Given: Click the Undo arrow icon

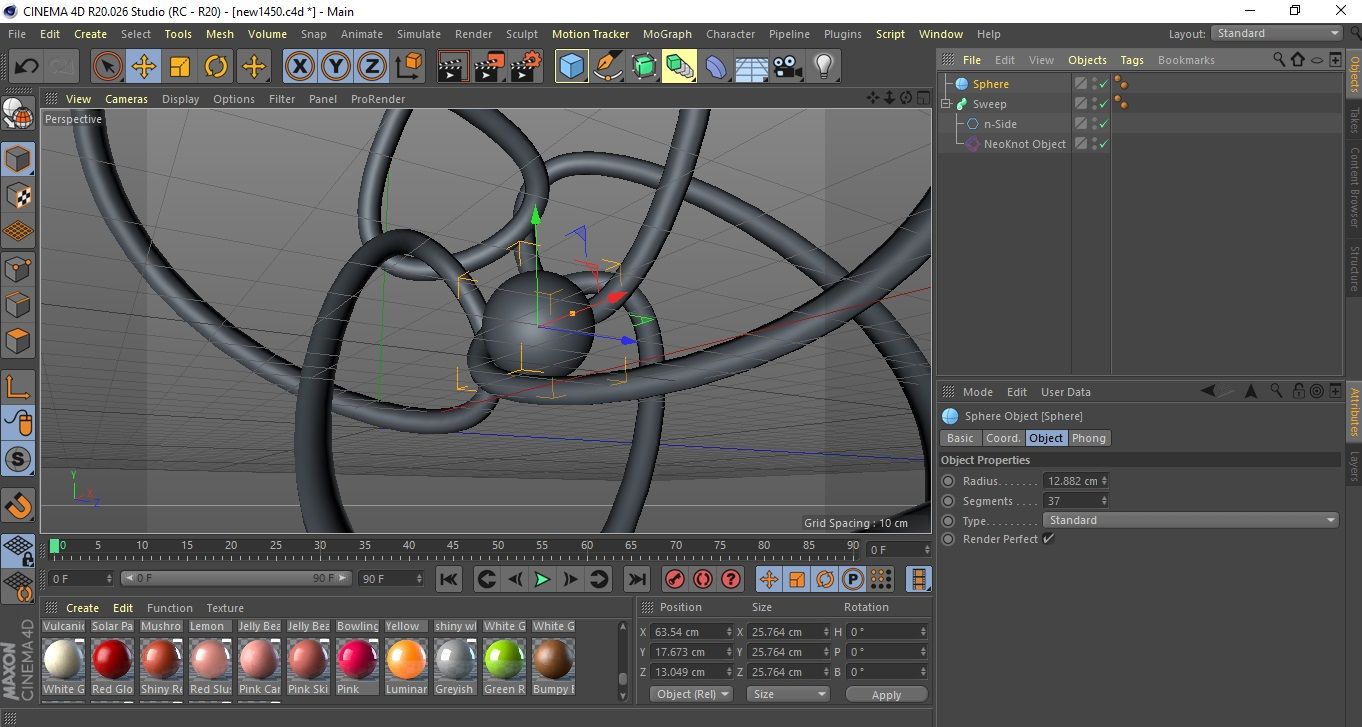Looking at the screenshot, I should click(27, 67).
